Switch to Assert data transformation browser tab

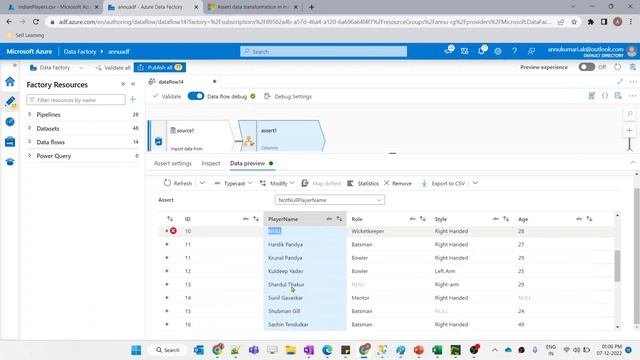(253, 7)
